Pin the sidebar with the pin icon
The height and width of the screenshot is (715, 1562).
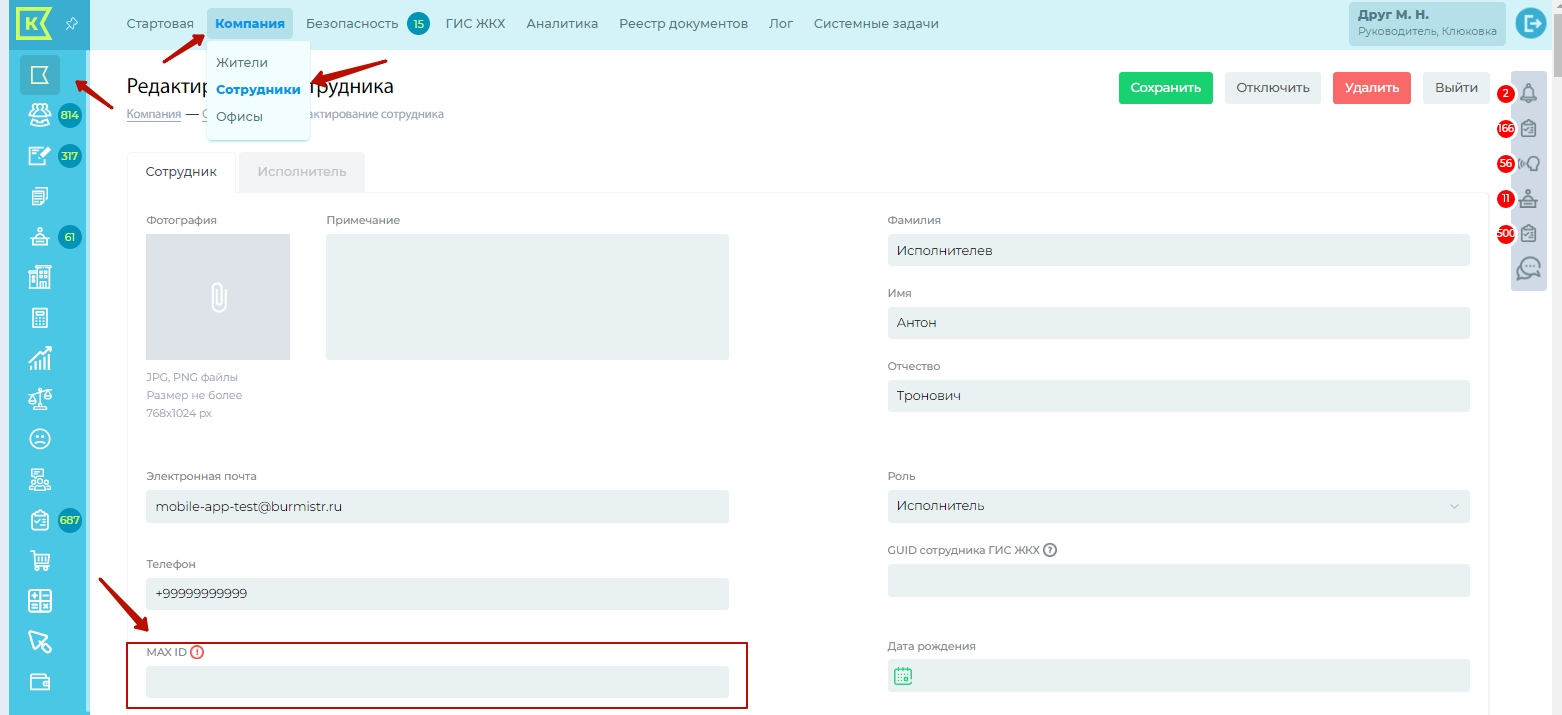click(x=72, y=24)
